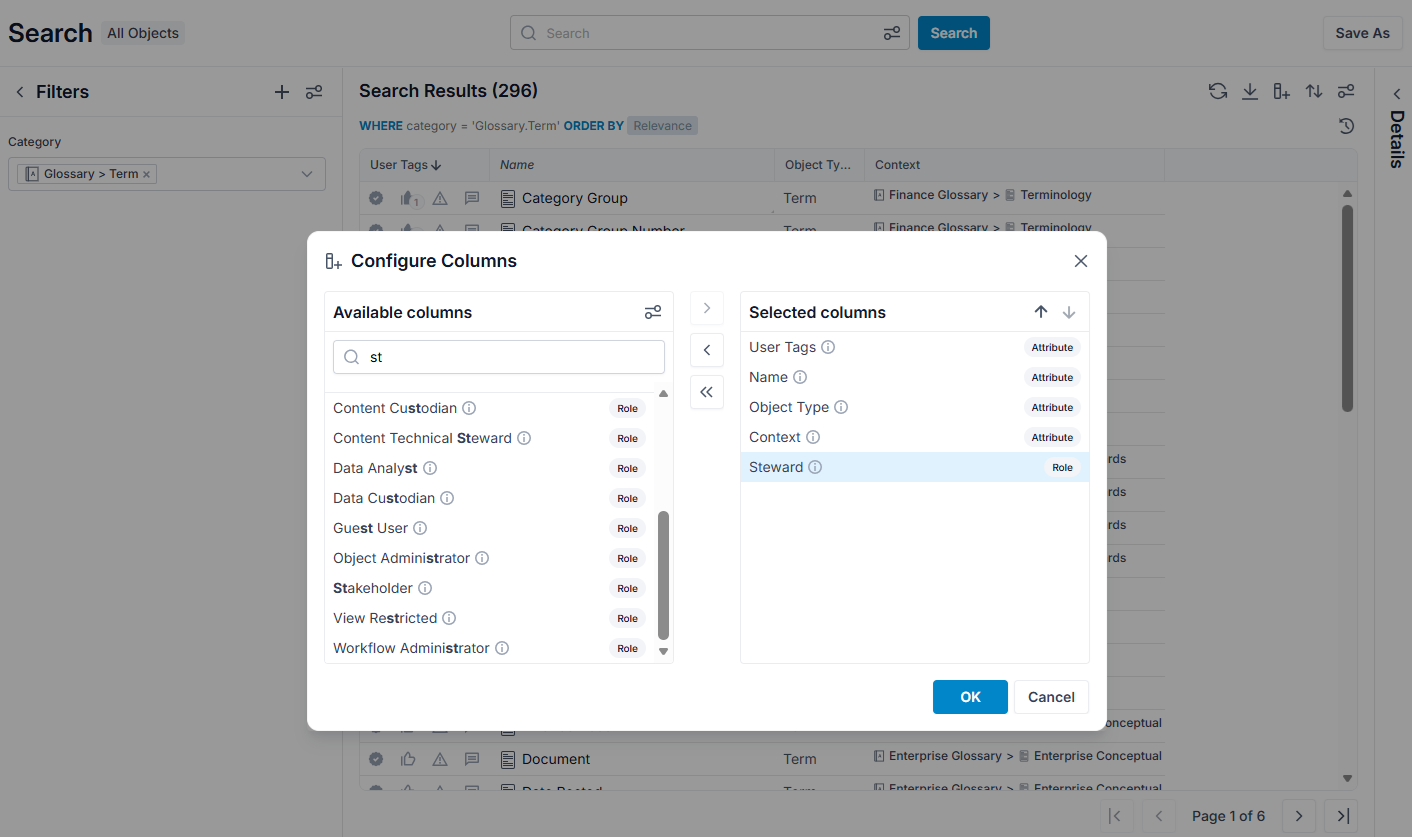Click the double-left remove-all arrows
Screen dimensions: 1412x837
click(x=706, y=392)
